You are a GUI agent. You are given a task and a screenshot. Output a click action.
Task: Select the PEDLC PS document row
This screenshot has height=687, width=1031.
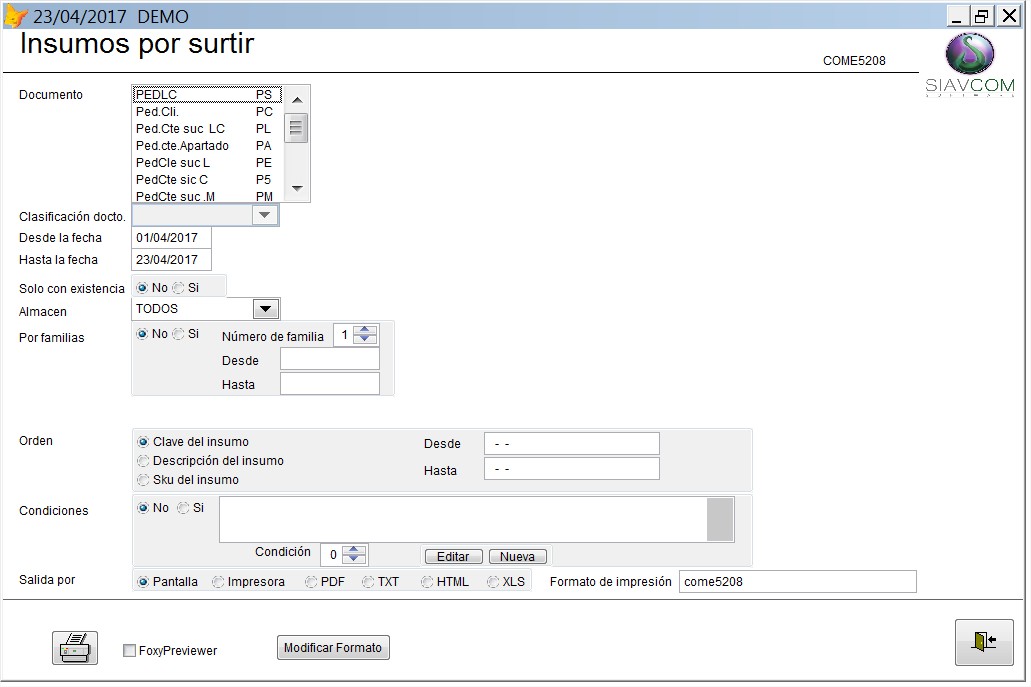(207, 95)
